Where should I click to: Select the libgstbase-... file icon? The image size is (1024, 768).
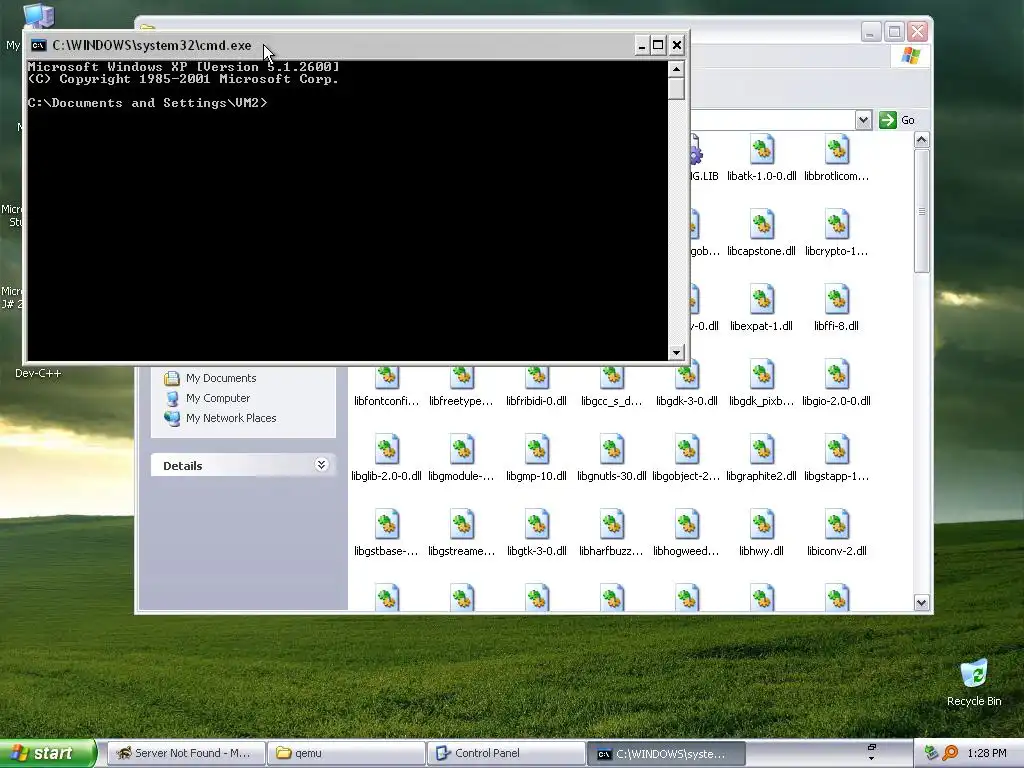pos(387,525)
